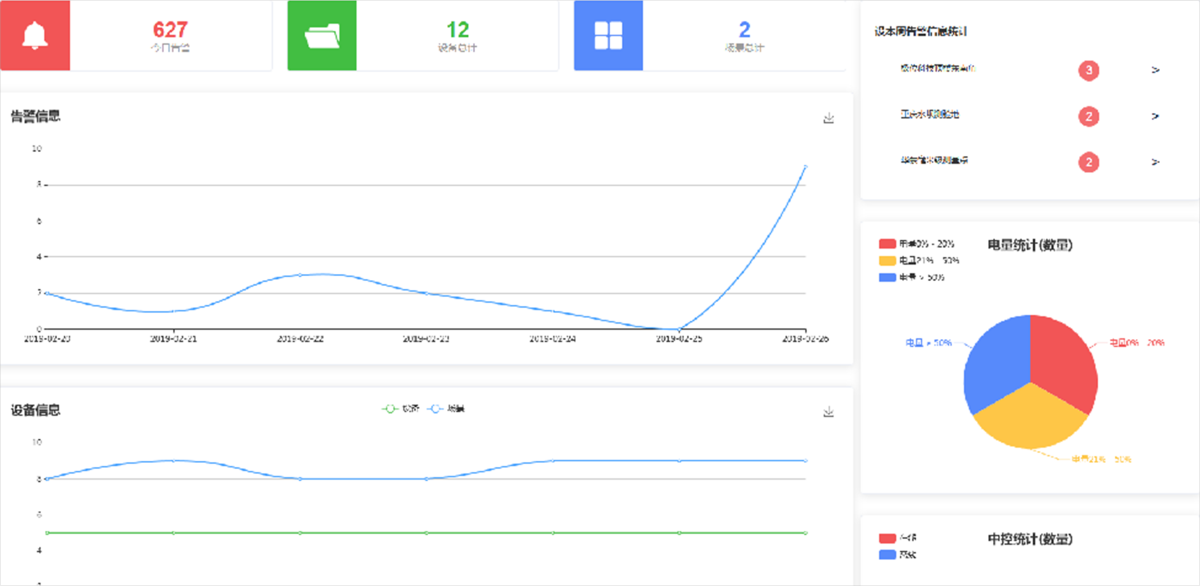Click the green folder icon tile

(322, 35)
